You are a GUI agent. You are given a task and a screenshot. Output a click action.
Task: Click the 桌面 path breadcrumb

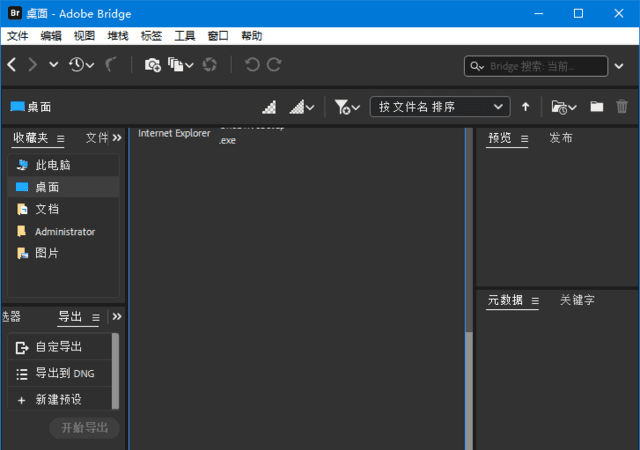point(31,107)
